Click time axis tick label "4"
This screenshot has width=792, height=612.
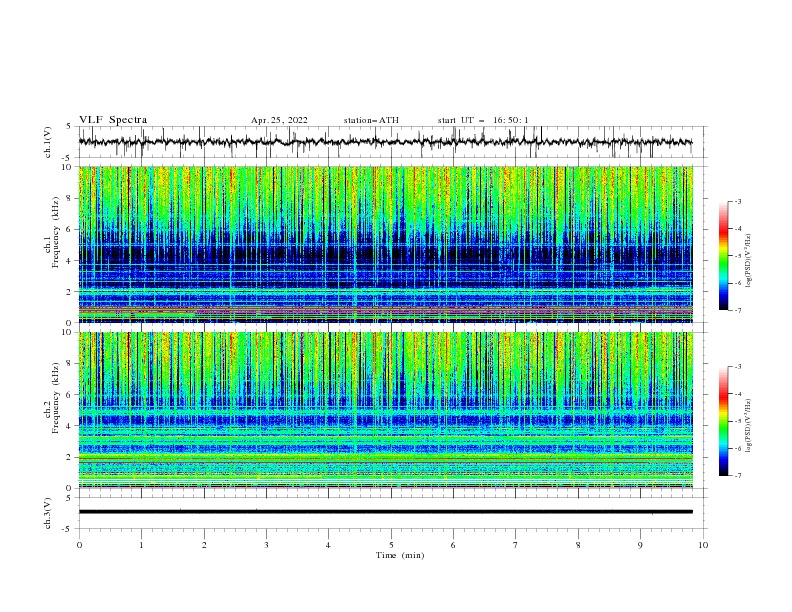[x=328, y=545]
